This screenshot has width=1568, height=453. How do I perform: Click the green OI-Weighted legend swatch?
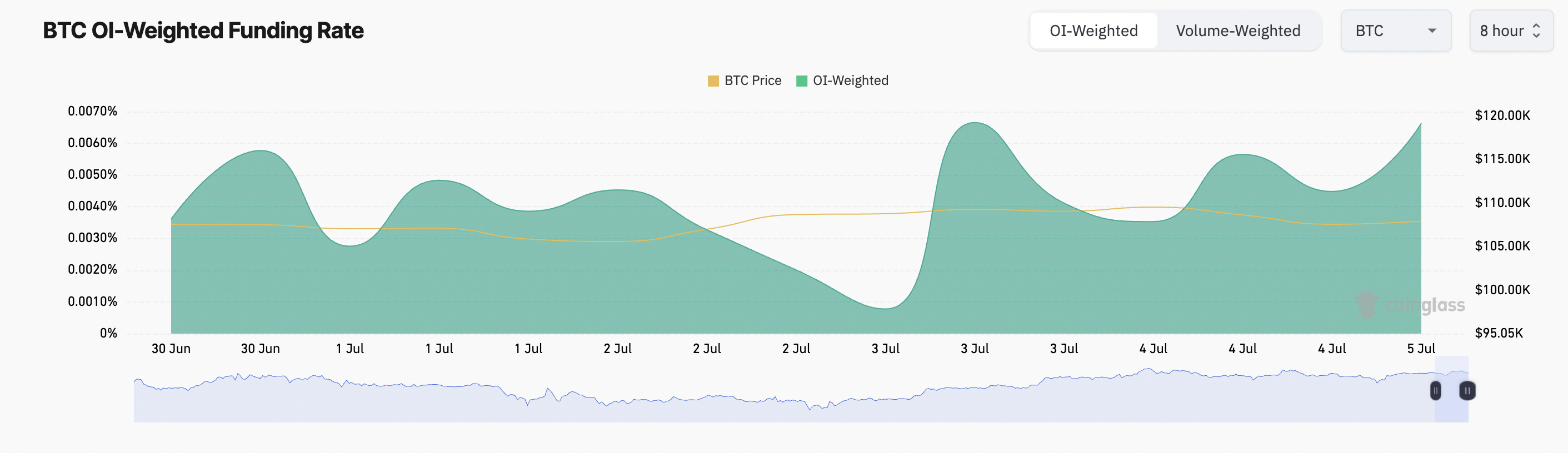pos(802,81)
